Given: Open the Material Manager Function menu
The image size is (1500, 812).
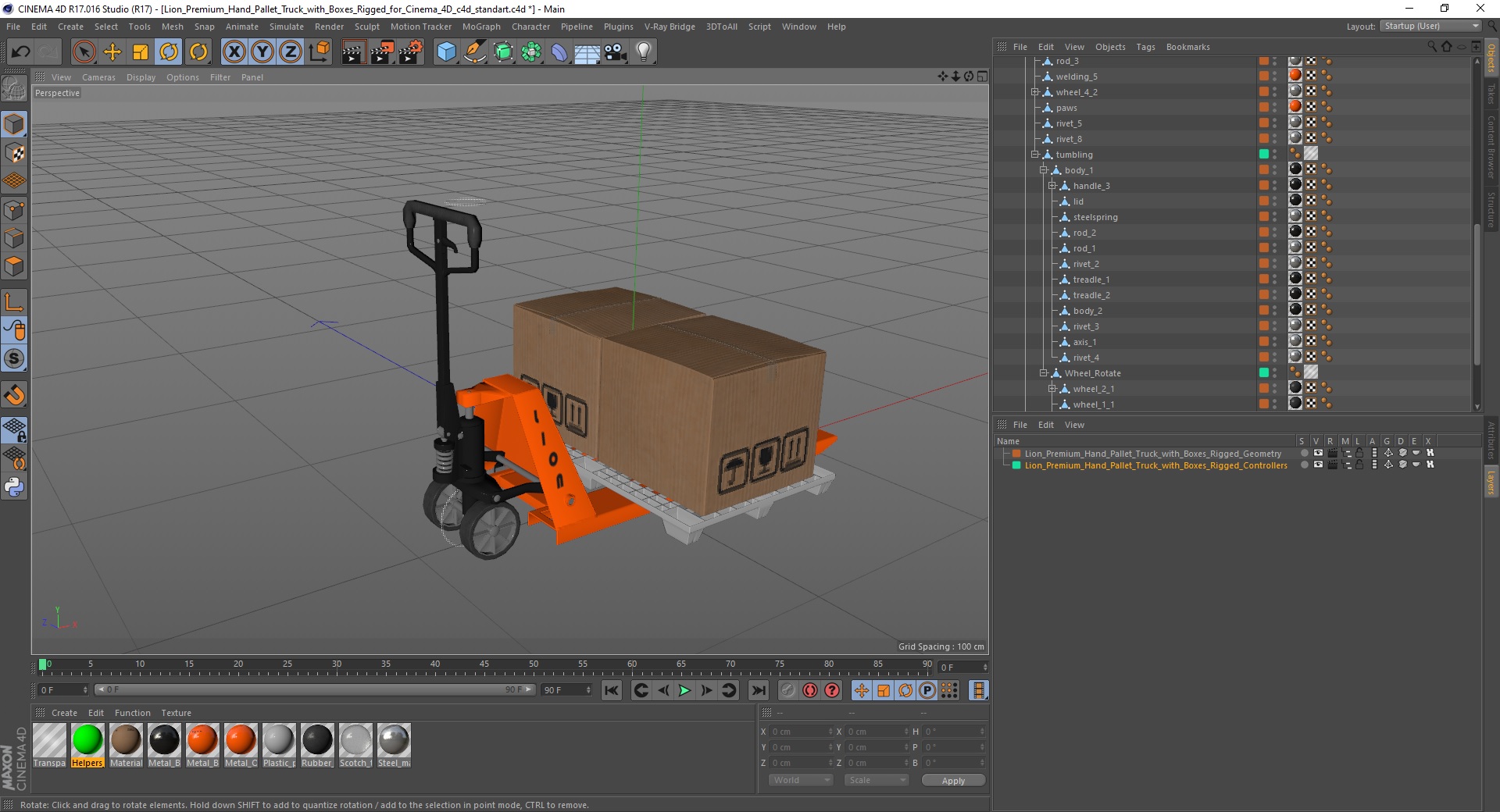Looking at the screenshot, I should point(132,713).
